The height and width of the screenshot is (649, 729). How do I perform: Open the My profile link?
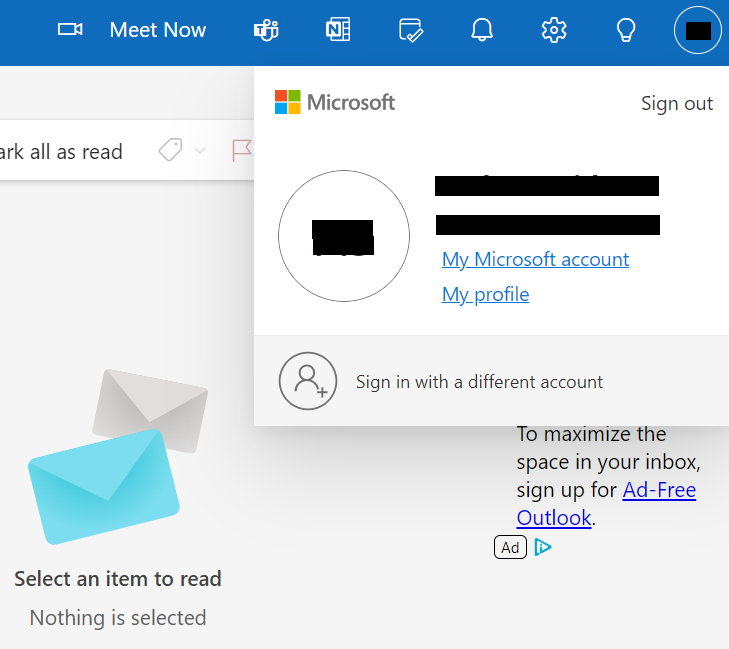pos(485,294)
